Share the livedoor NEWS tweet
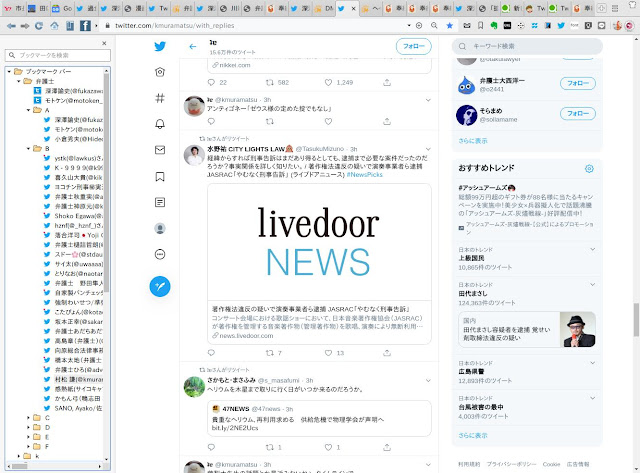The image size is (640, 473). [x=387, y=353]
